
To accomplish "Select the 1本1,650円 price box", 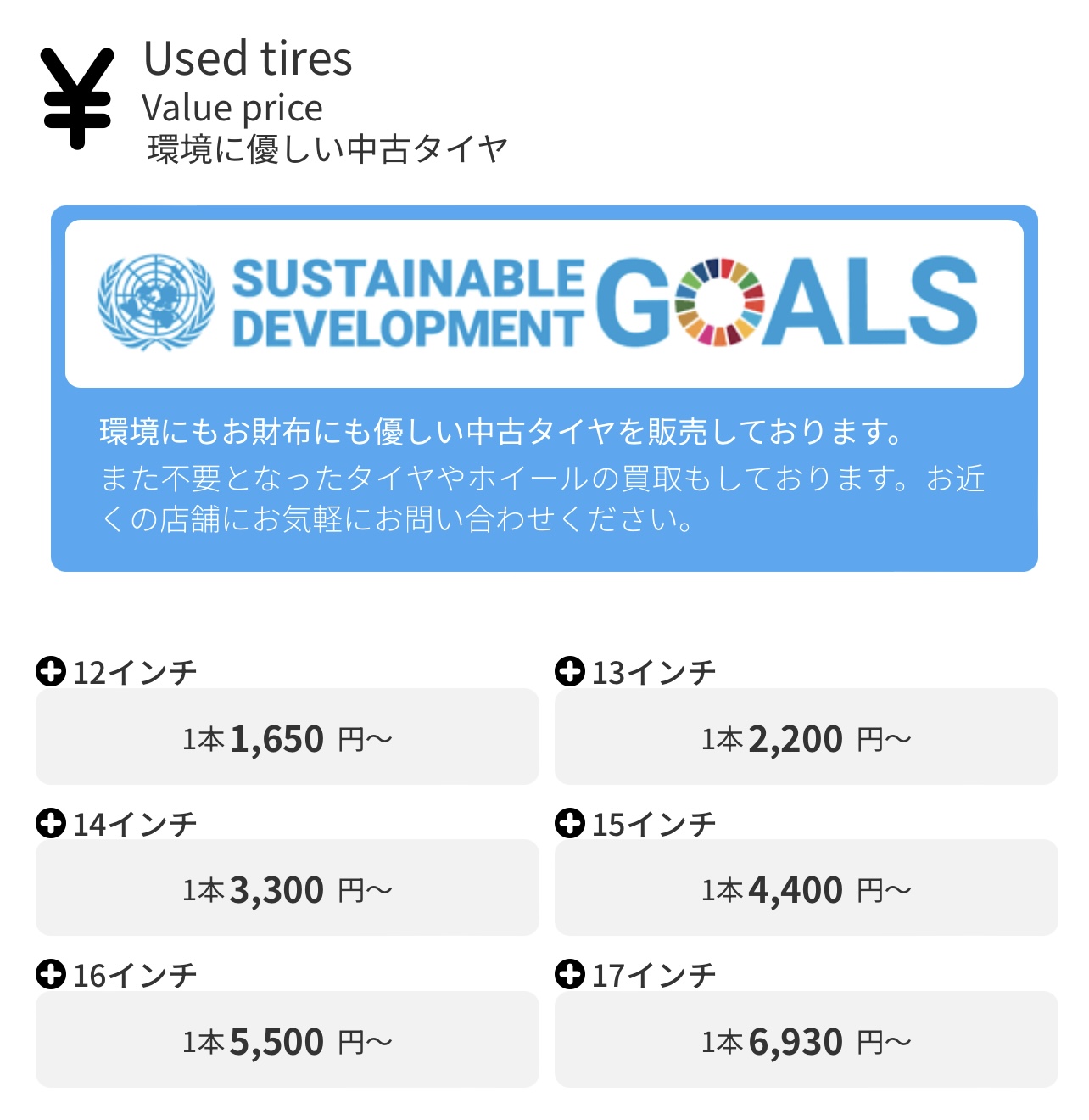I will tap(288, 736).
